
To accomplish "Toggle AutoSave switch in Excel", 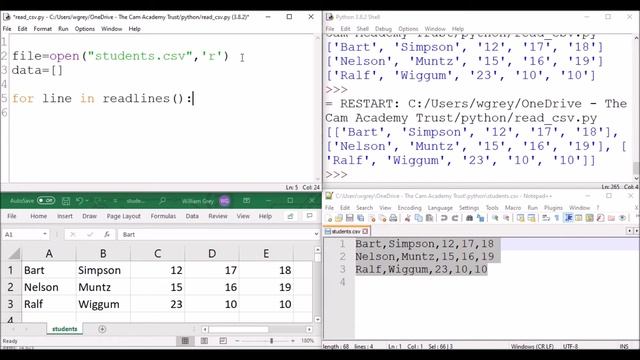I will 46,201.
